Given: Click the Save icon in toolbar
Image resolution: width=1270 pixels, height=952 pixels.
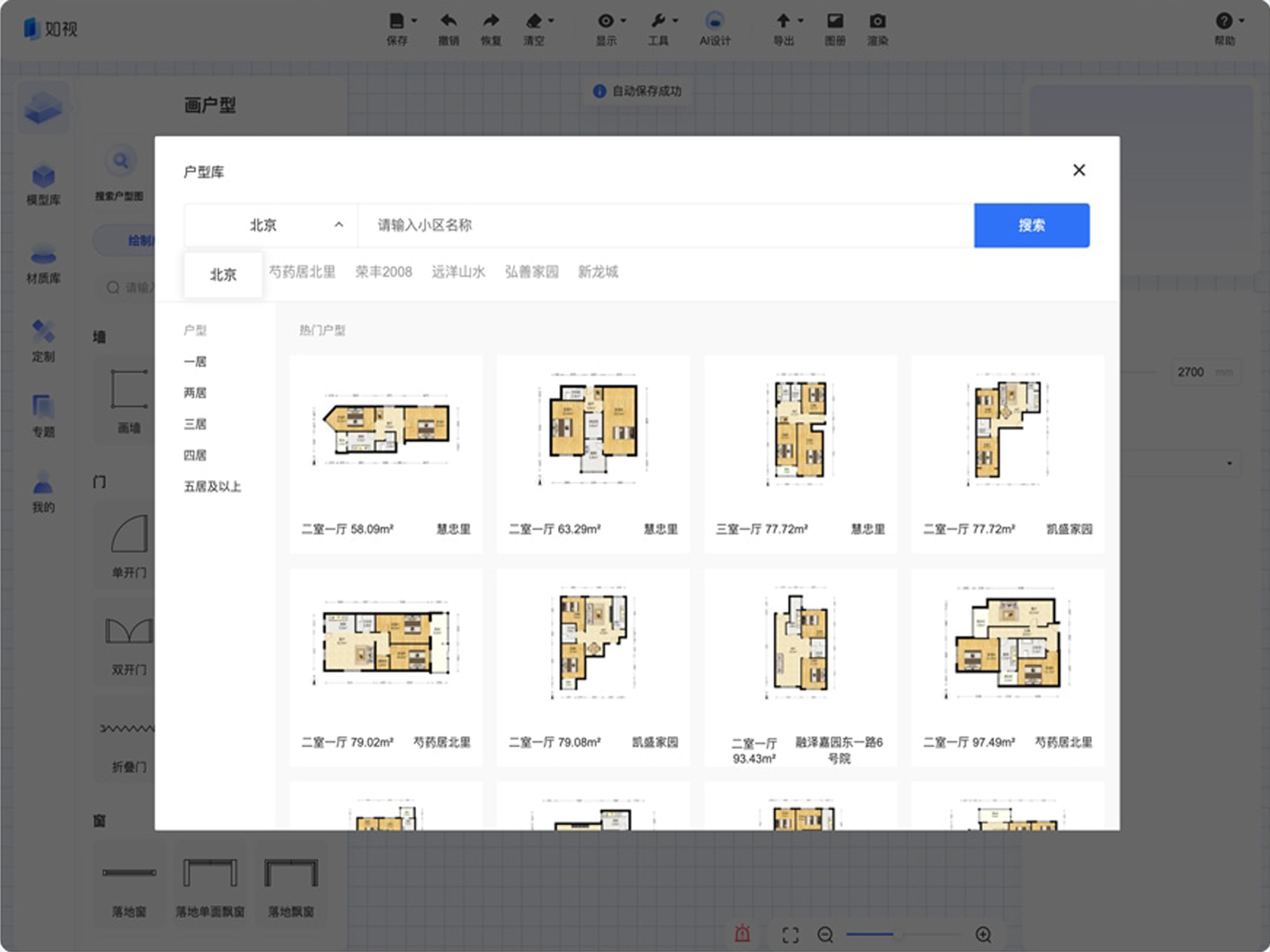Looking at the screenshot, I should point(397,22).
